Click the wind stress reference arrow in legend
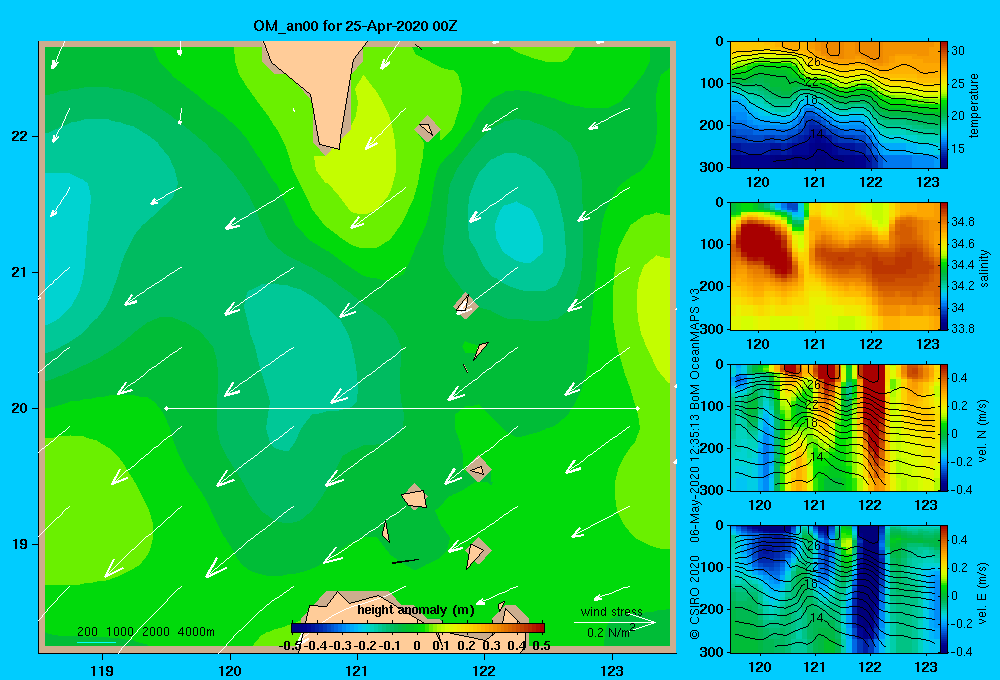The height and width of the screenshot is (680, 1000). 615,622
